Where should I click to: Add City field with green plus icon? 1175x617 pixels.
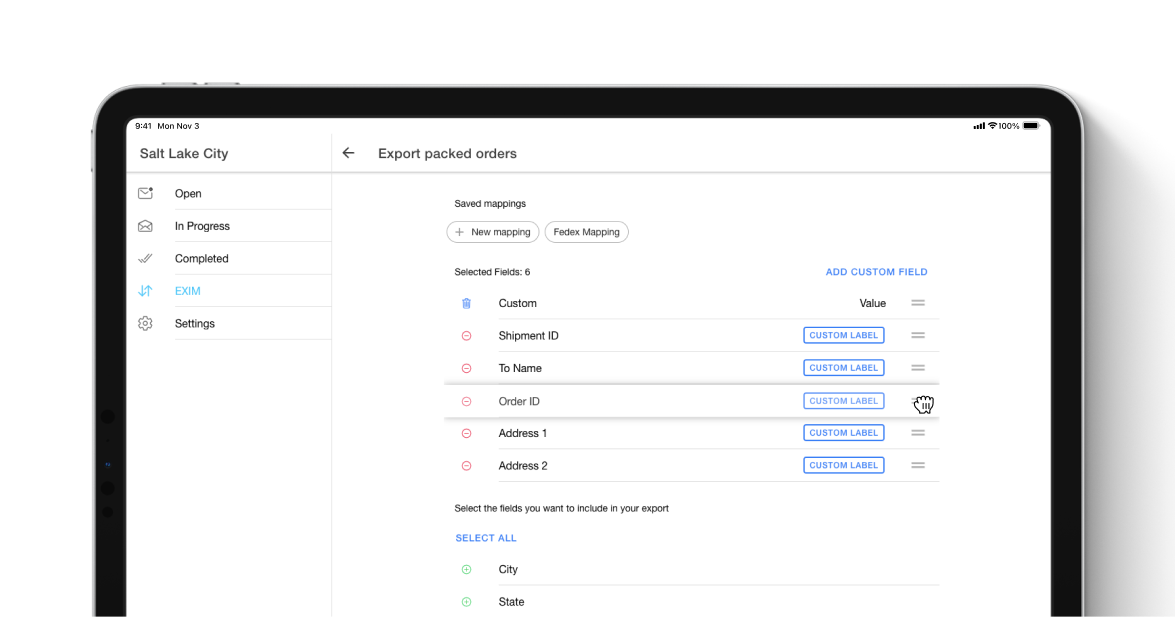click(466, 569)
